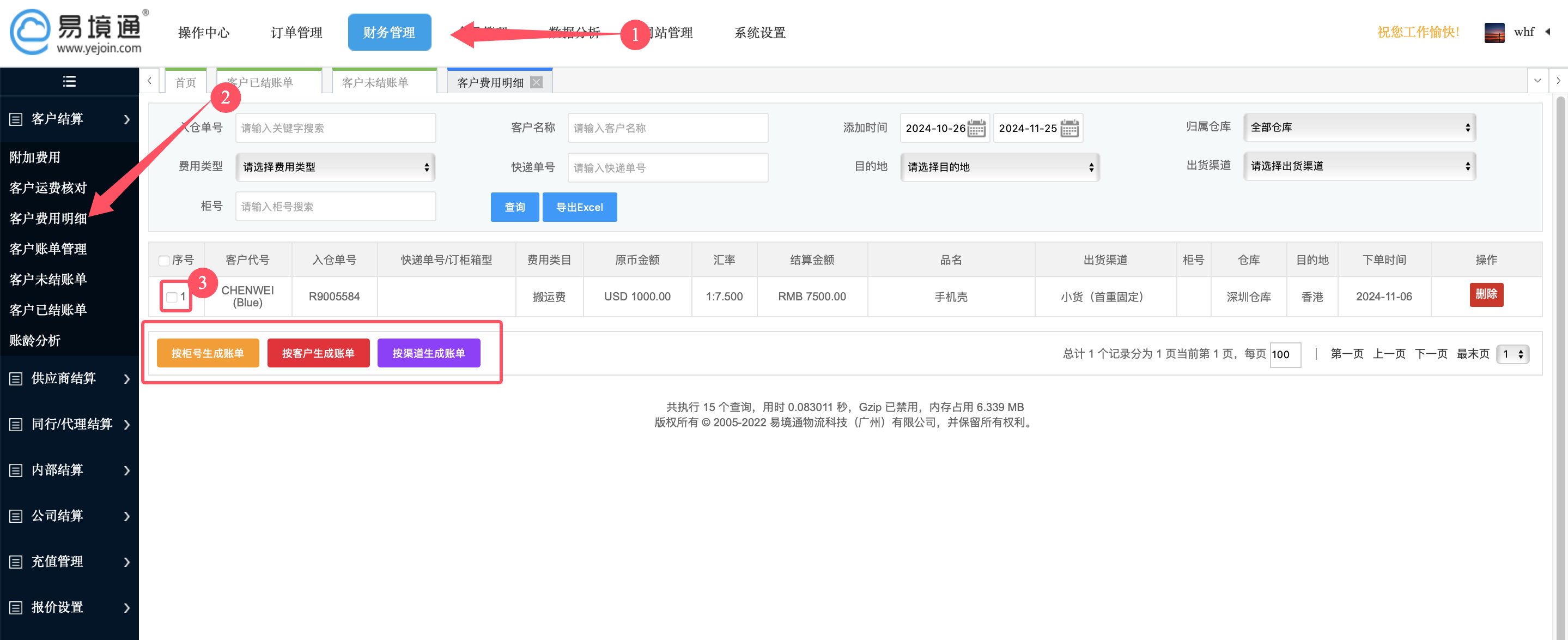Click the 柜号 search input field
Screen dimensions: 1568x640
336,207
